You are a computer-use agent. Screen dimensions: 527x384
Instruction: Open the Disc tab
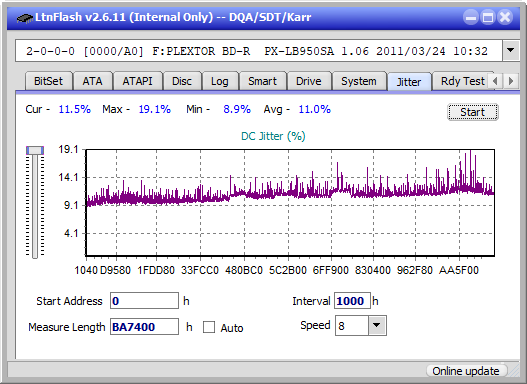pos(182,81)
